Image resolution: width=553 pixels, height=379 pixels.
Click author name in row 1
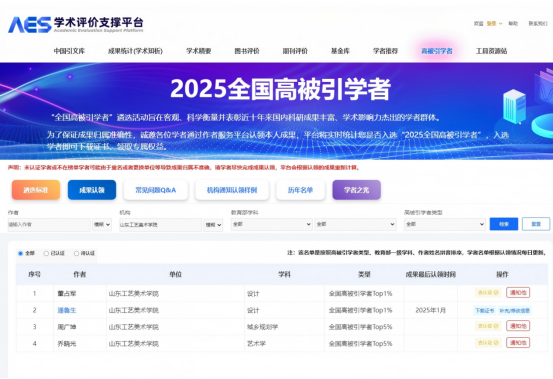(x=67, y=293)
